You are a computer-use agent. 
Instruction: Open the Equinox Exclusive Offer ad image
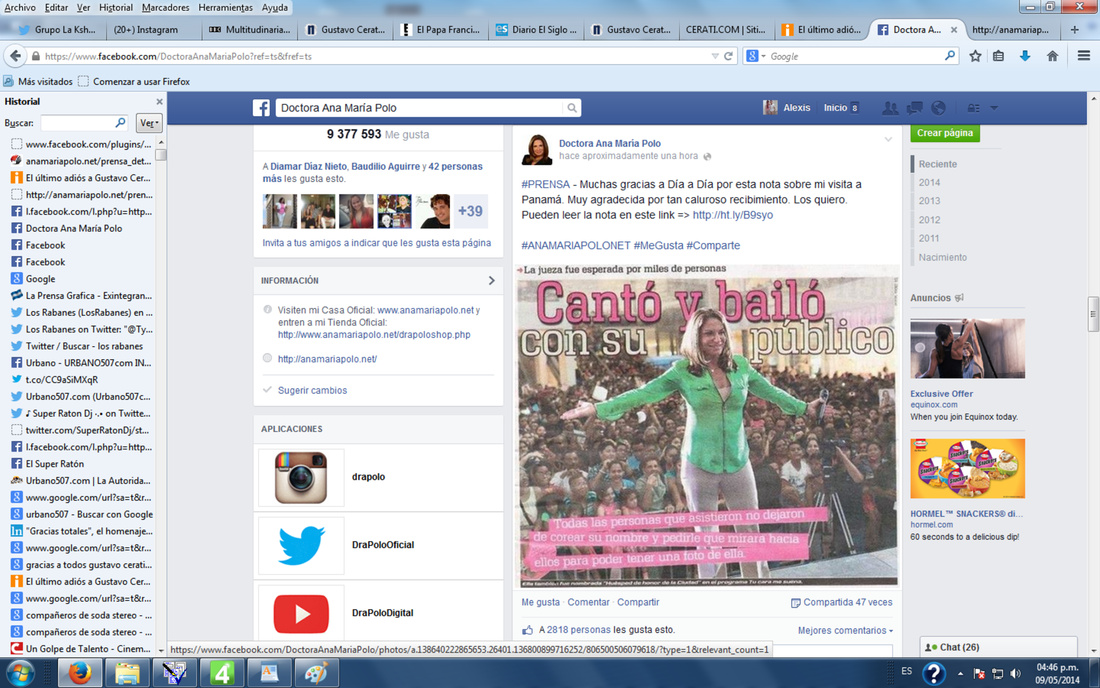[x=967, y=349]
